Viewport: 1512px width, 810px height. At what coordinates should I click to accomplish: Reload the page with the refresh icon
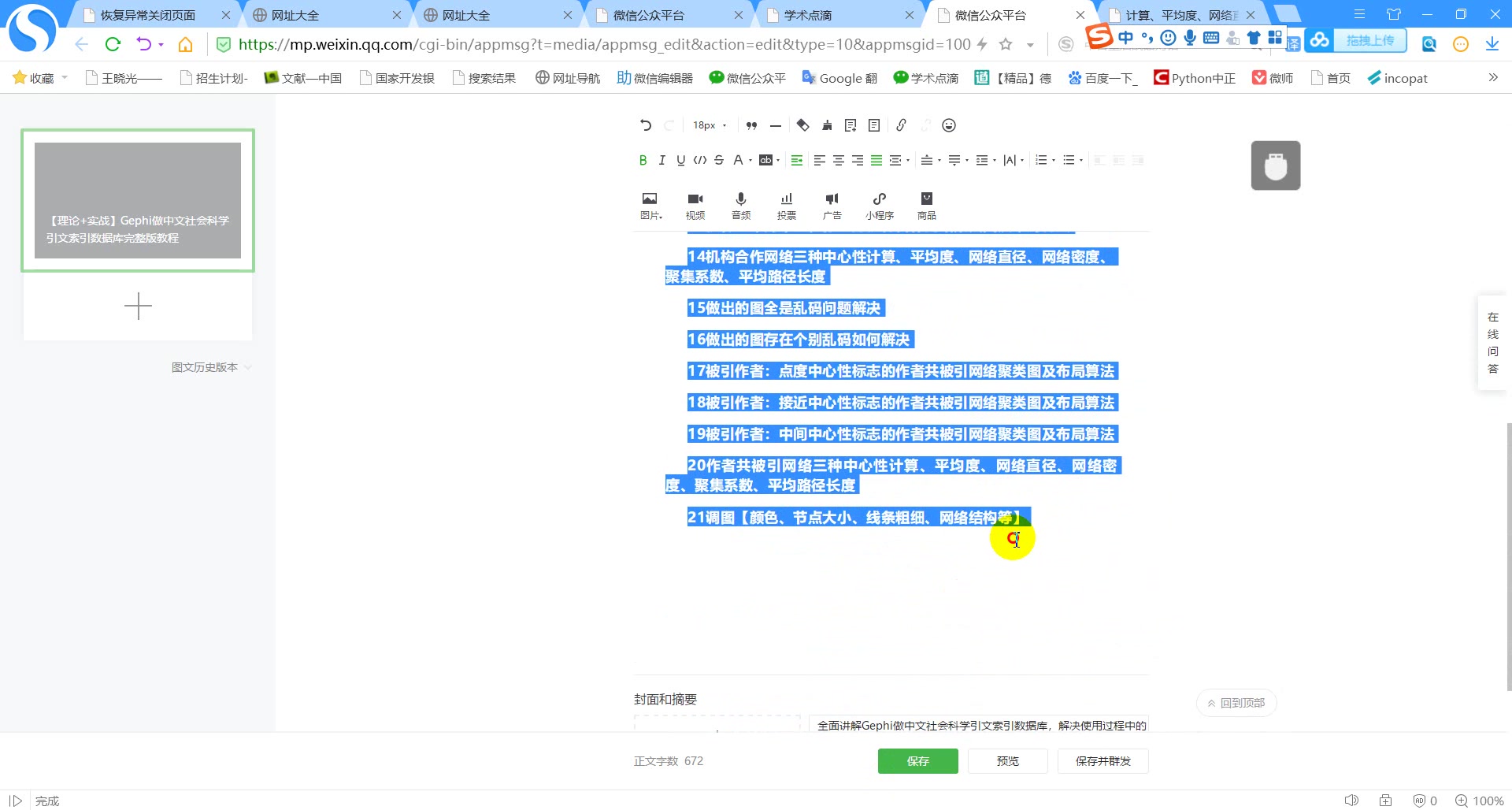(113, 44)
